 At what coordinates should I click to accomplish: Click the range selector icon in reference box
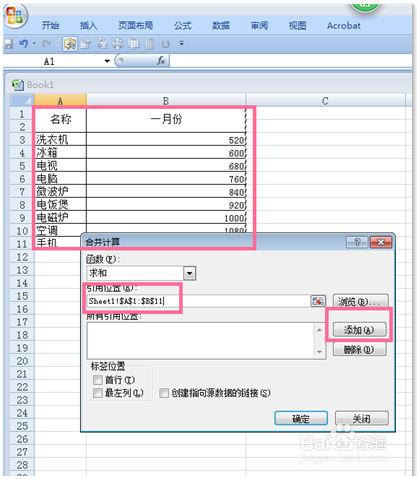[318, 301]
